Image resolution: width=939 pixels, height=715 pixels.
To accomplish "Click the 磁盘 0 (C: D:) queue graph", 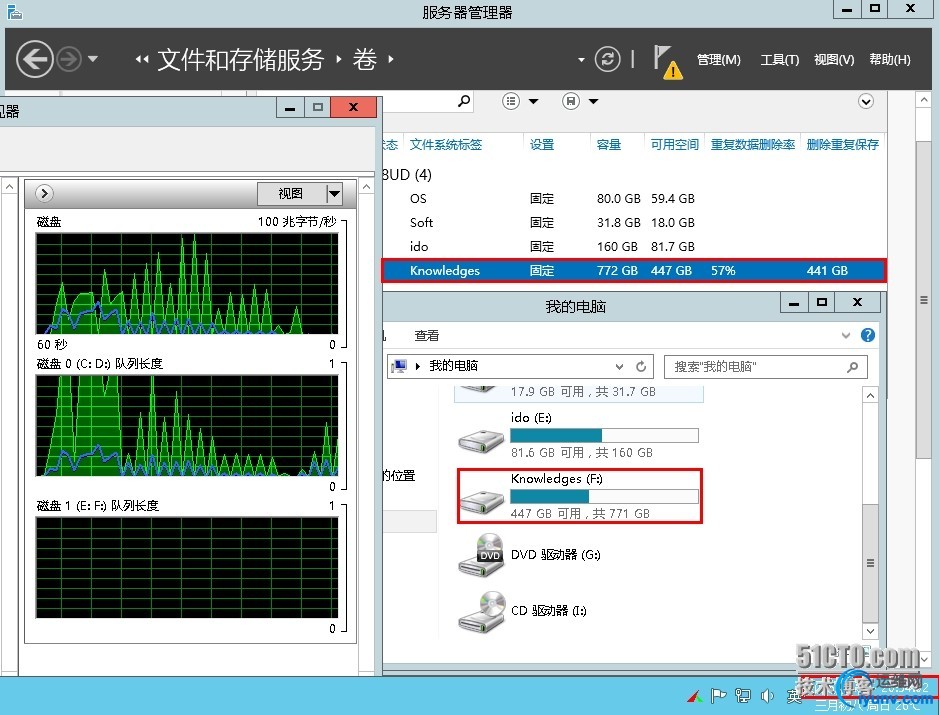I will [187, 426].
